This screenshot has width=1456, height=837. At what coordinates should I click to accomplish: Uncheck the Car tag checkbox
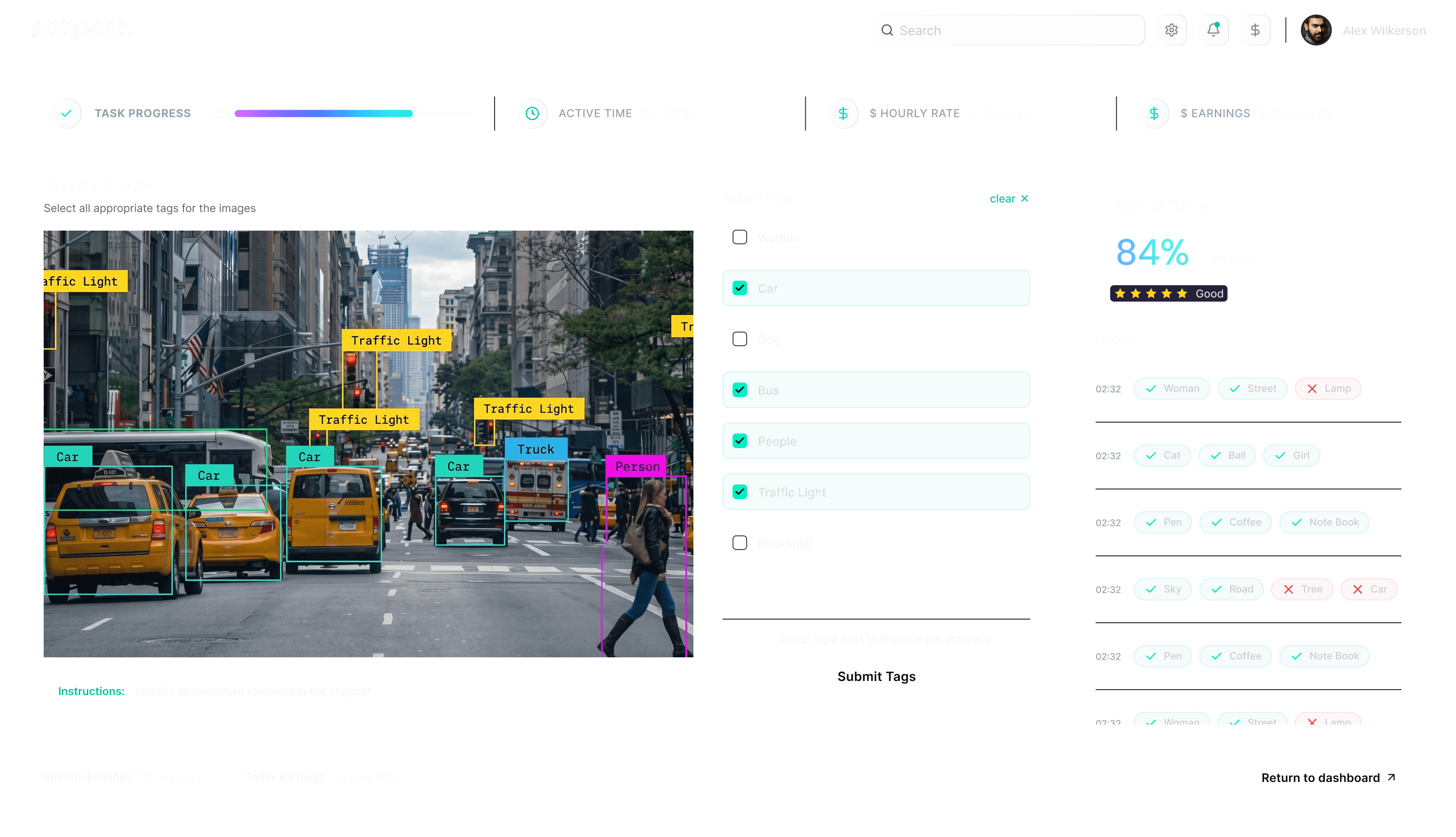[740, 288]
